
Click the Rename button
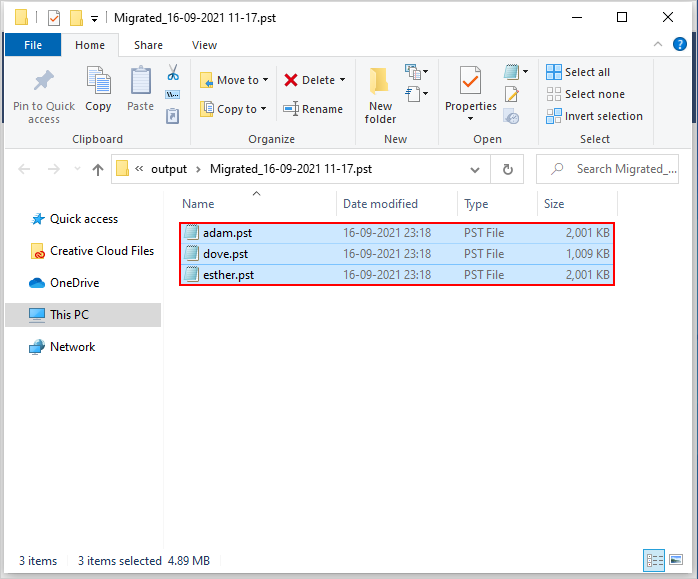click(313, 109)
